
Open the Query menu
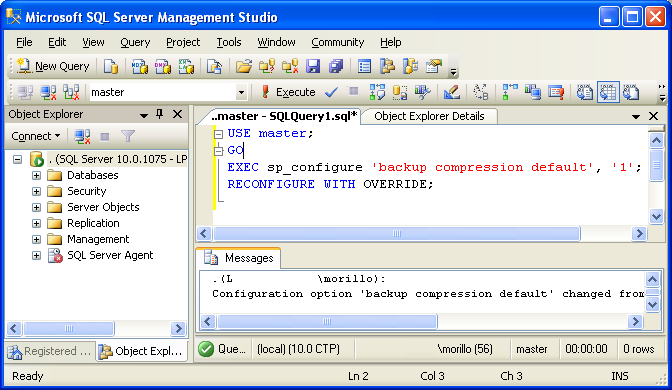coord(135,42)
